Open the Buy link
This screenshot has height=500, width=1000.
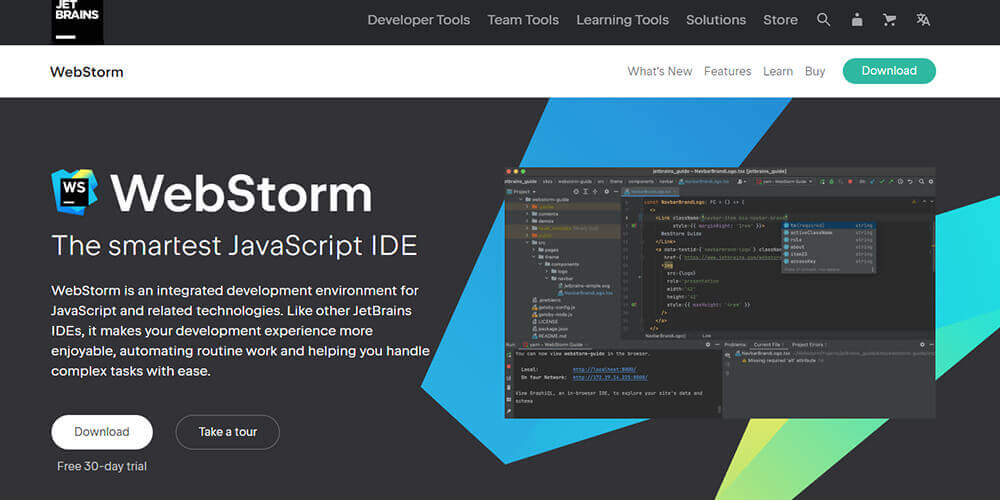[x=815, y=71]
